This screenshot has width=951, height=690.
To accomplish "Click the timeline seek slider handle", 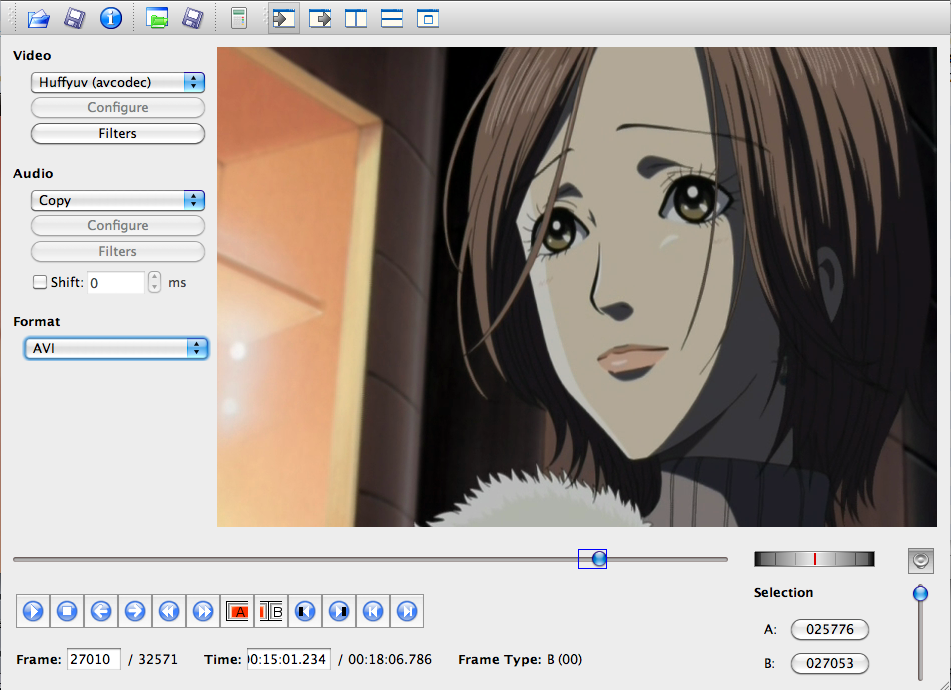I will [x=599, y=558].
